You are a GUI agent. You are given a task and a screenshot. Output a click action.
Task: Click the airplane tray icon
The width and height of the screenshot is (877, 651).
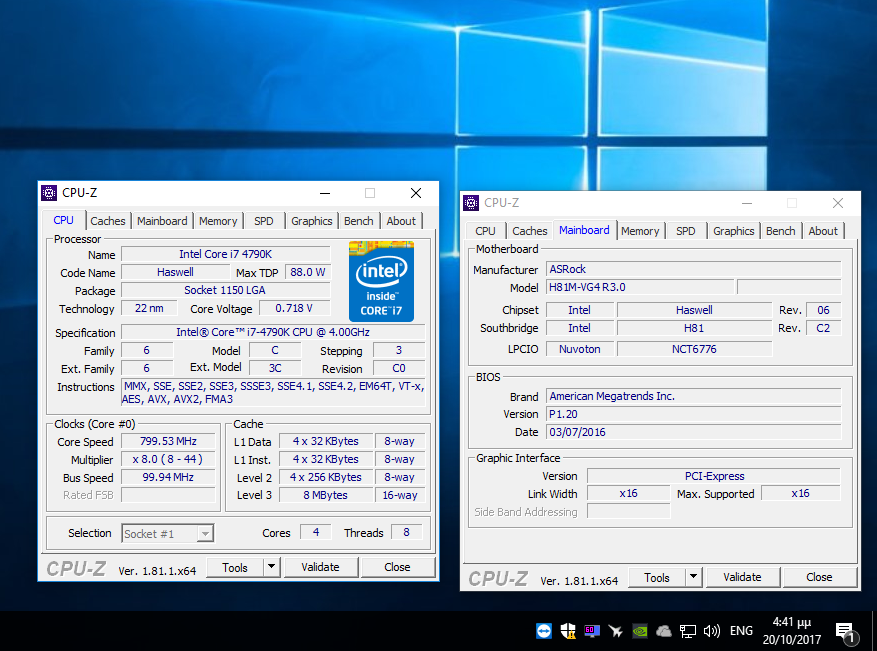pyautogui.click(x=616, y=631)
